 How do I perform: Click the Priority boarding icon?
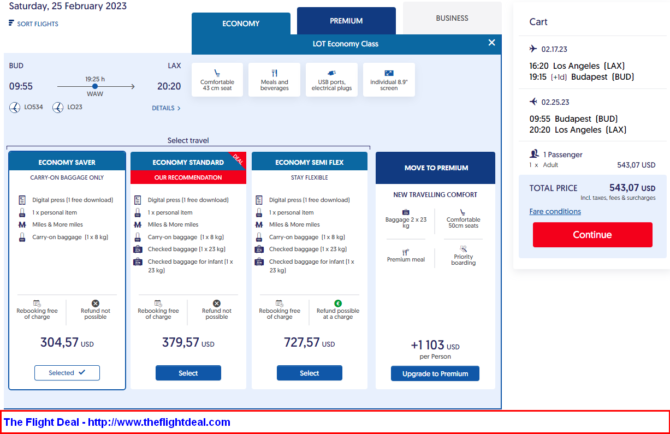463,249
